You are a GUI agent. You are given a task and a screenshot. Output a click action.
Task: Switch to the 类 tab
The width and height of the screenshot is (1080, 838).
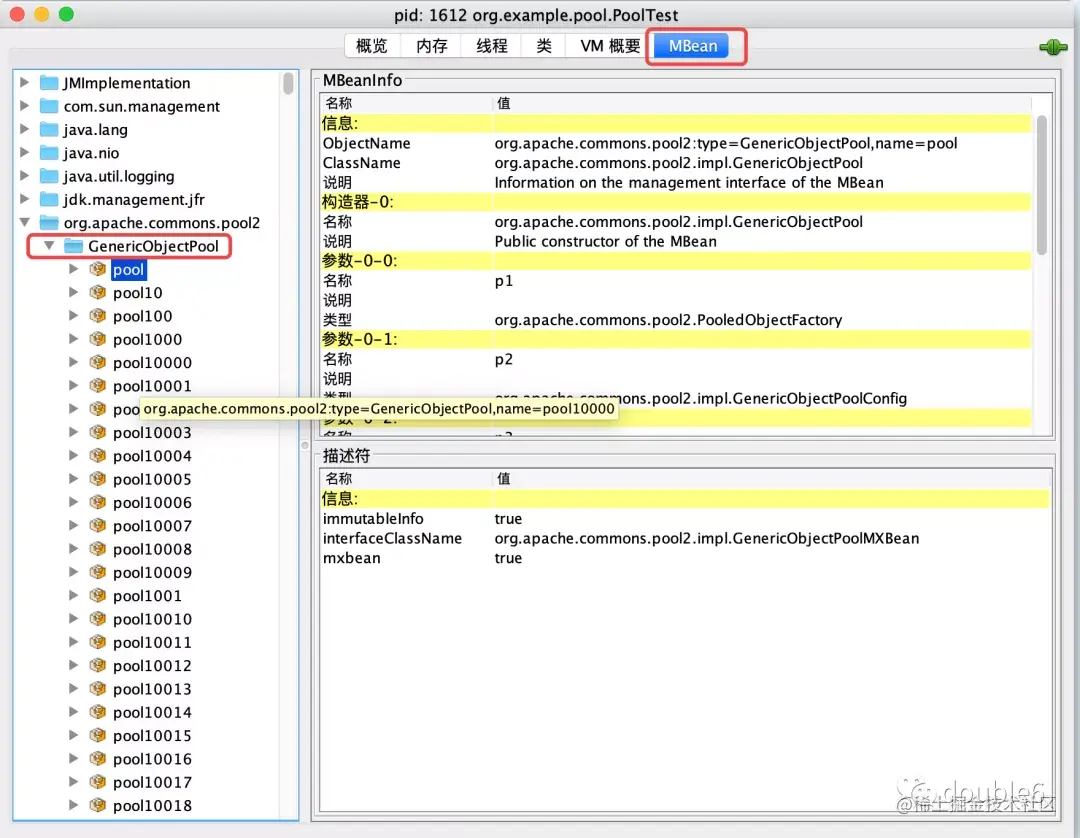point(544,46)
